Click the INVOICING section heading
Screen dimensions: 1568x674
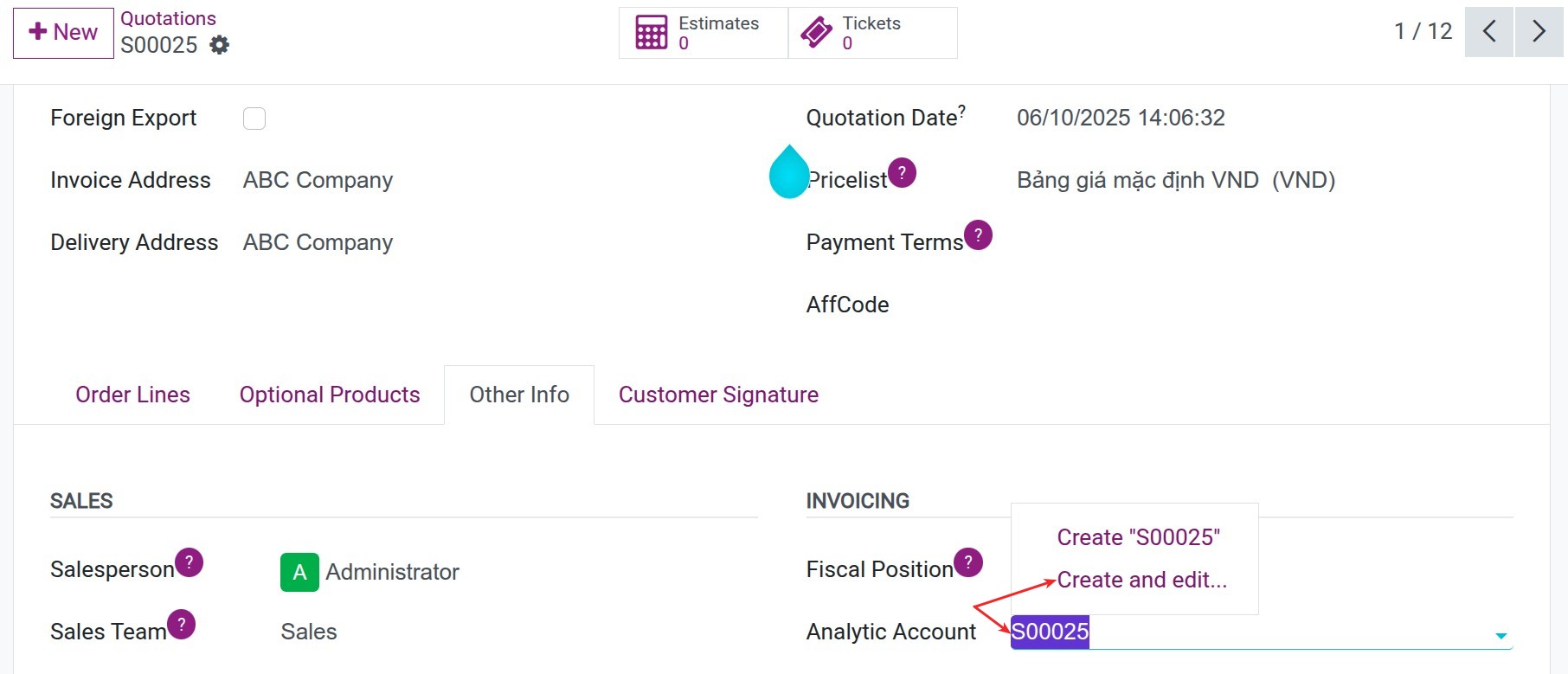(x=858, y=501)
